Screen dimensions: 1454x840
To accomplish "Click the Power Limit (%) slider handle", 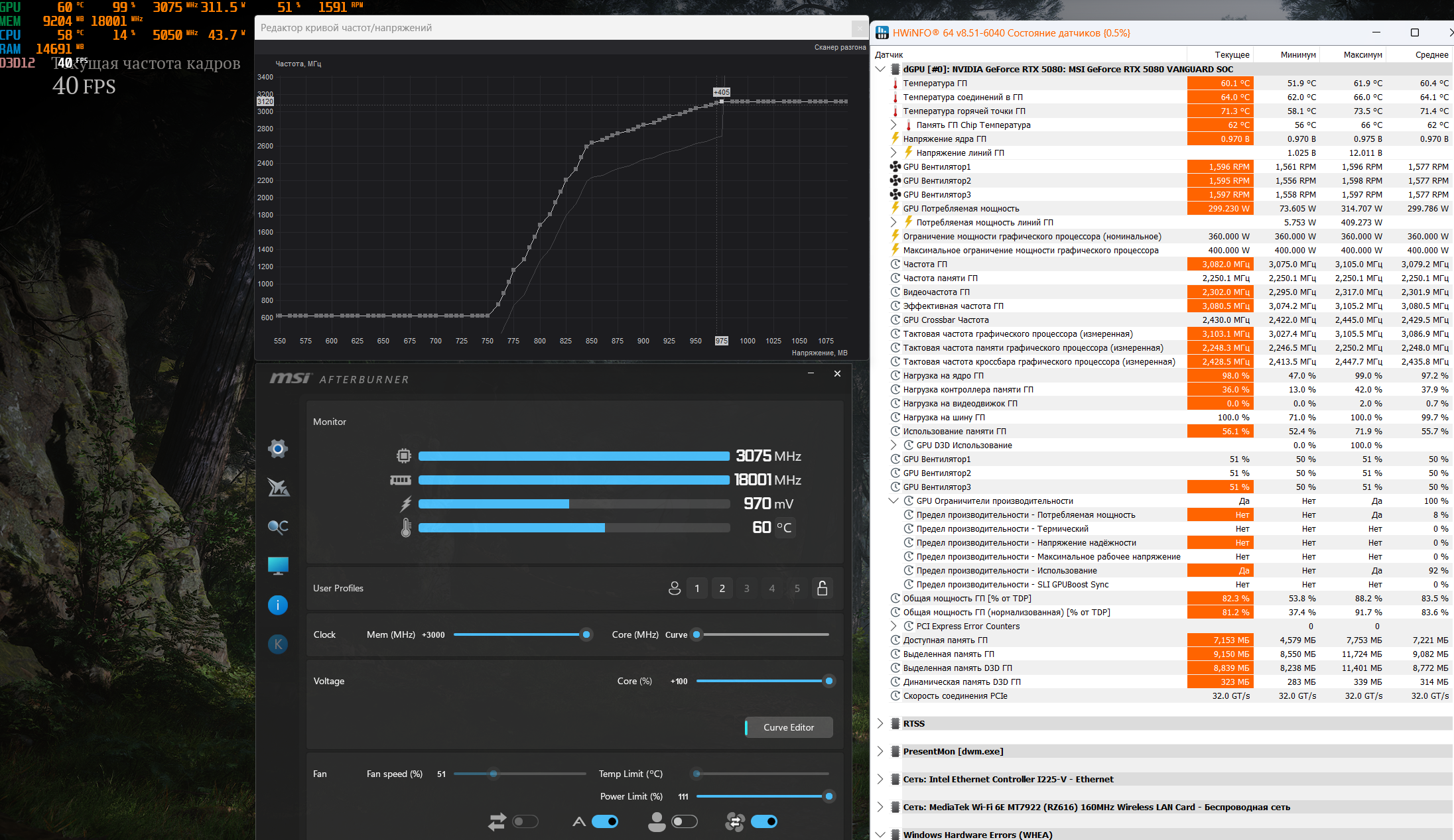I will pos(829,796).
